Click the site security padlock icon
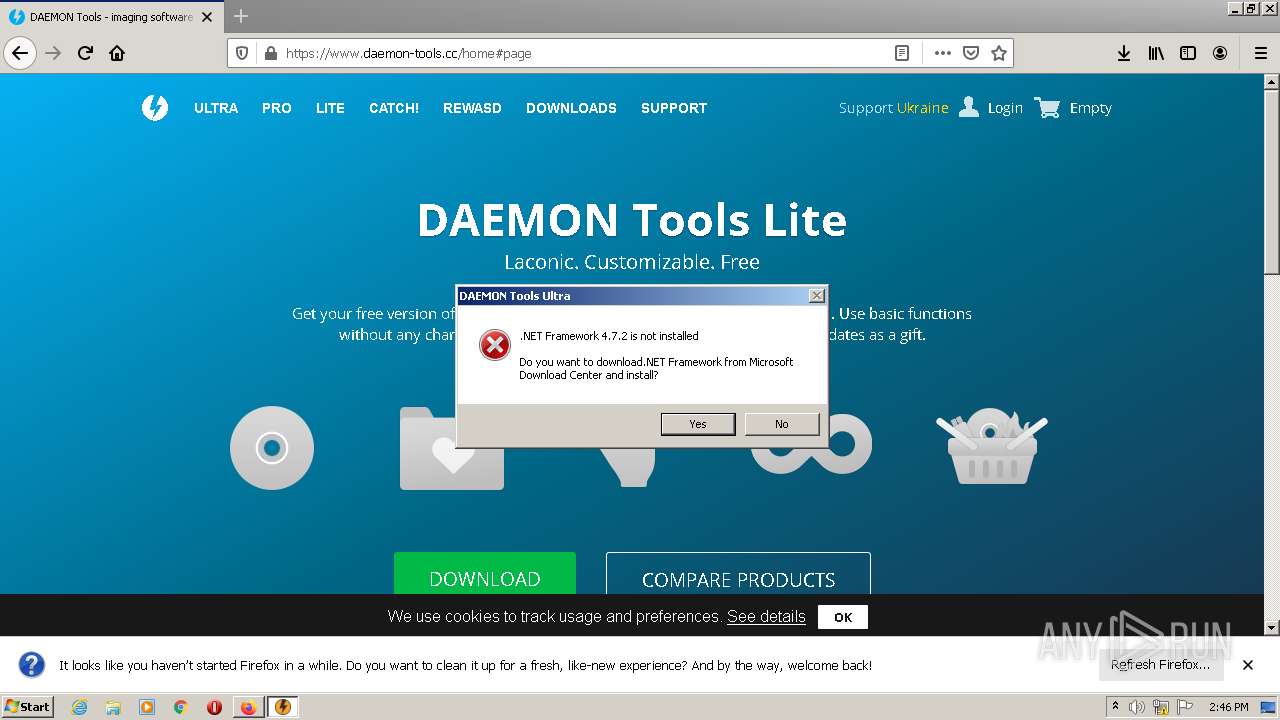This screenshot has height=720, width=1280. [x=269, y=53]
